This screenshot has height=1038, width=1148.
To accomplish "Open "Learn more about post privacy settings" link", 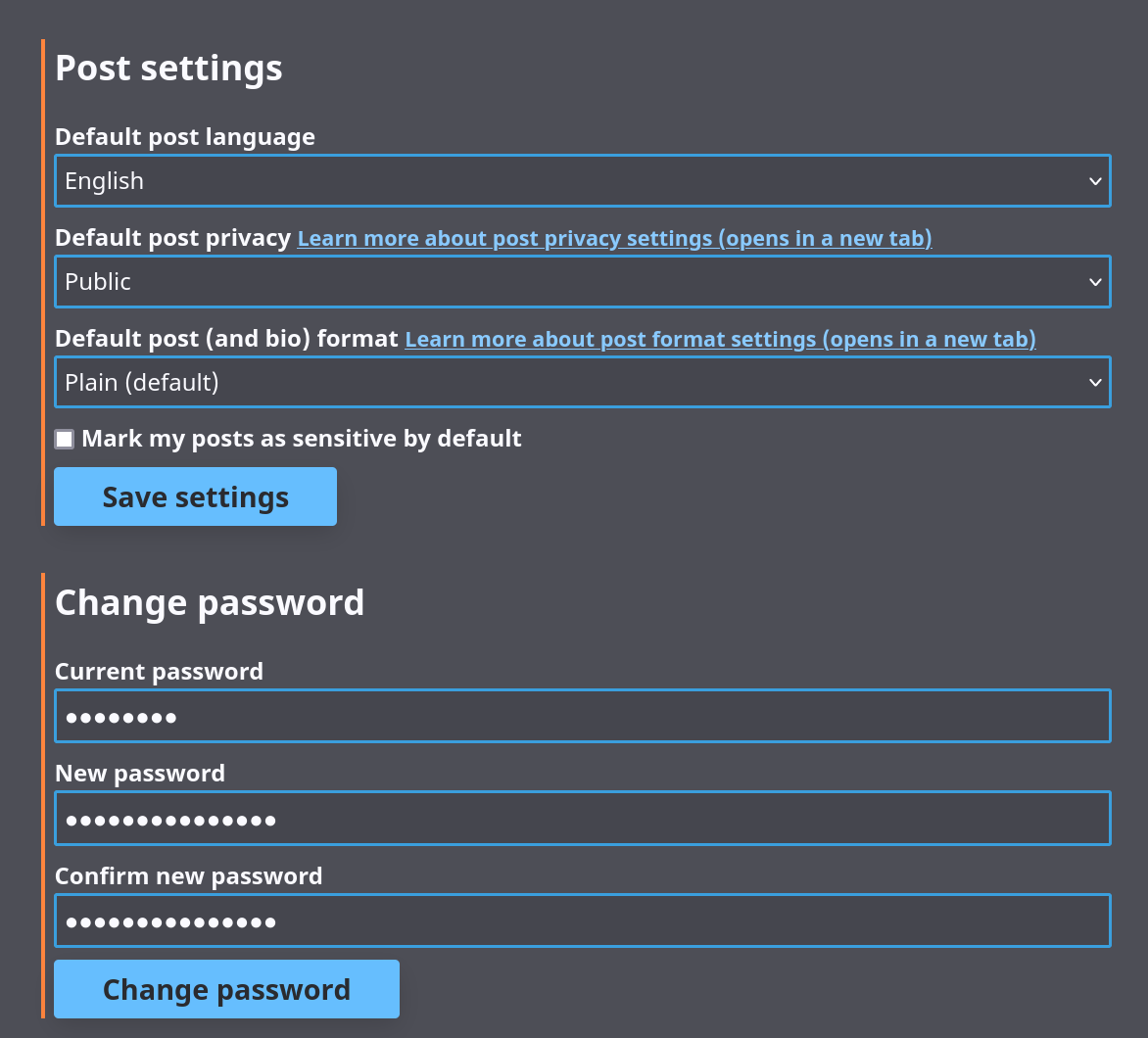I will 614,238.
